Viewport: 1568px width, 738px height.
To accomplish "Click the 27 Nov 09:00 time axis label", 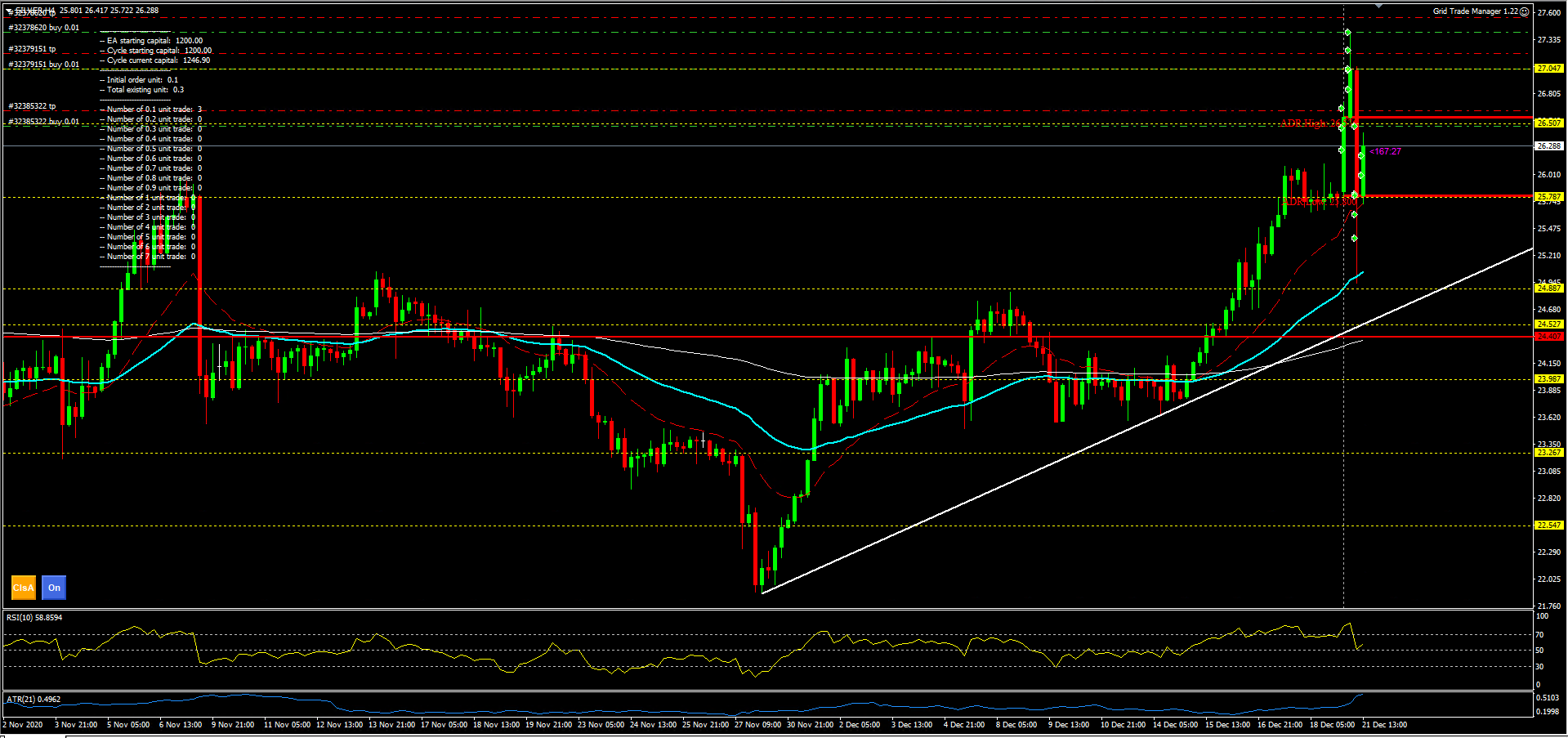I will [757, 725].
